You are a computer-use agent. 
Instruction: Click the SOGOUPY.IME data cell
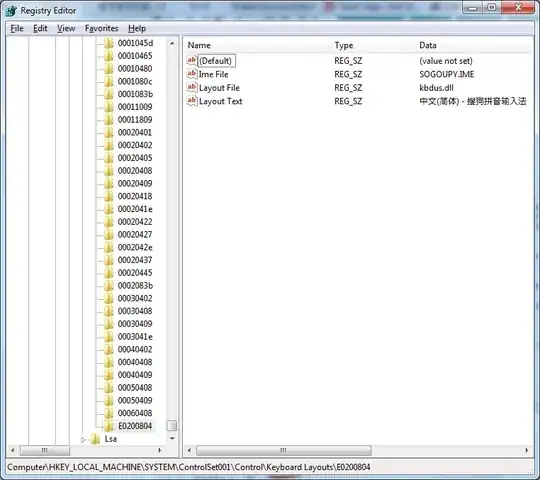(447, 74)
